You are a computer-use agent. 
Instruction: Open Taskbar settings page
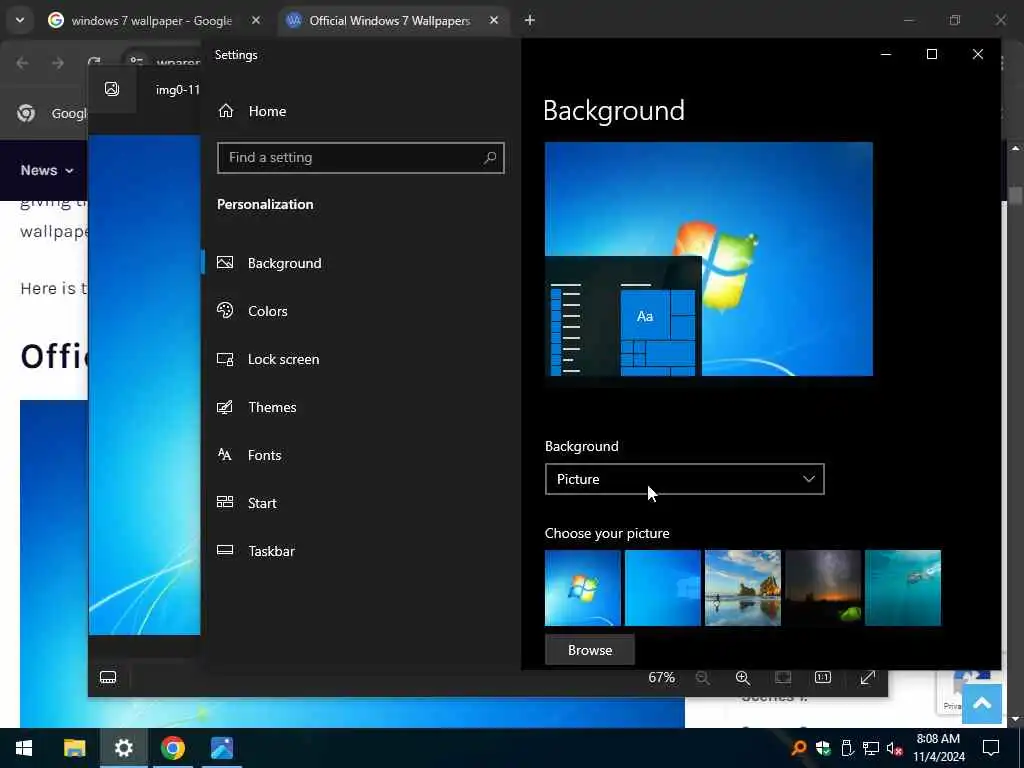pyautogui.click(x=256, y=551)
